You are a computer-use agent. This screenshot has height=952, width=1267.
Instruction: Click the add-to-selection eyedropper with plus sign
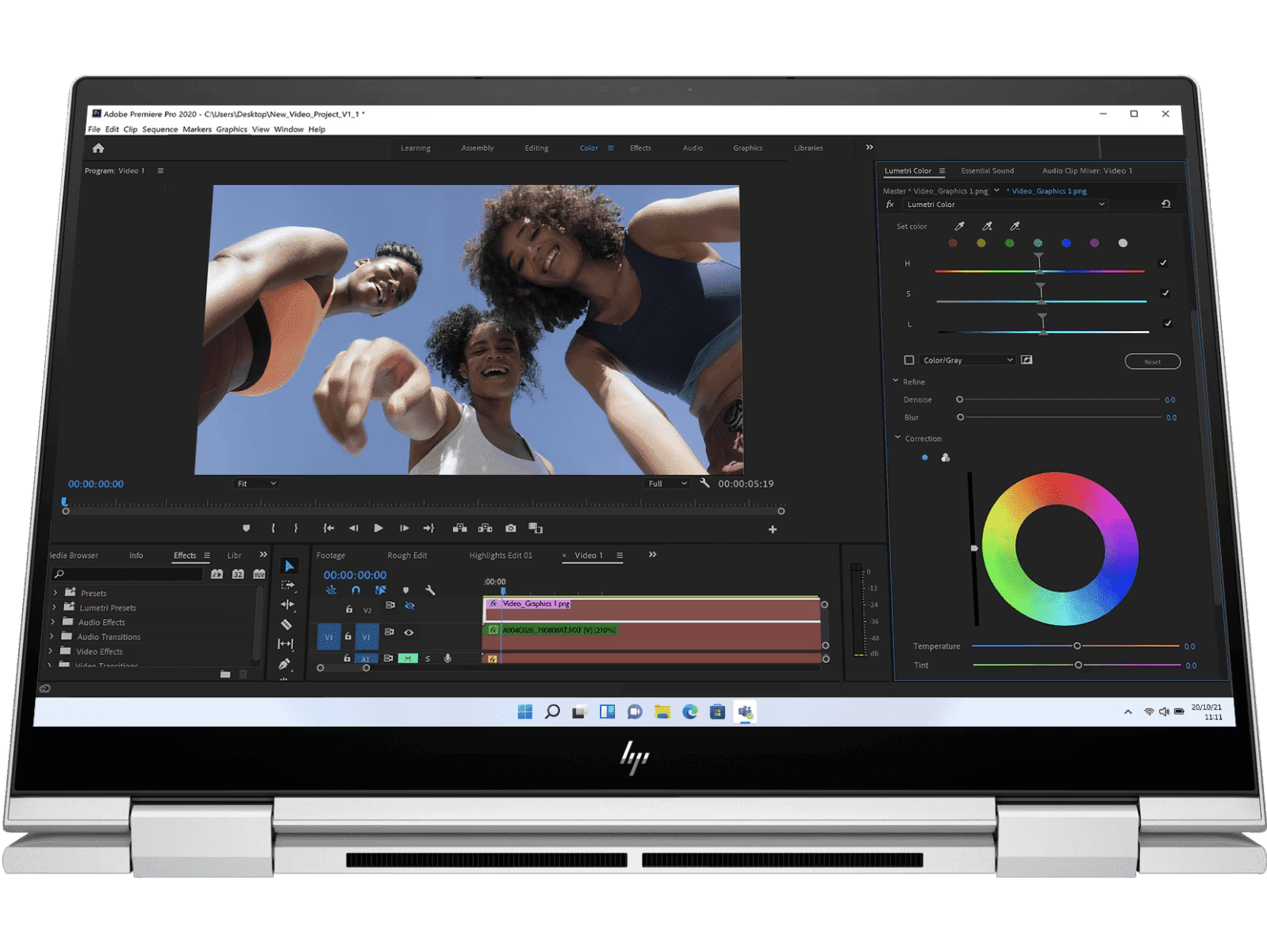click(x=987, y=227)
